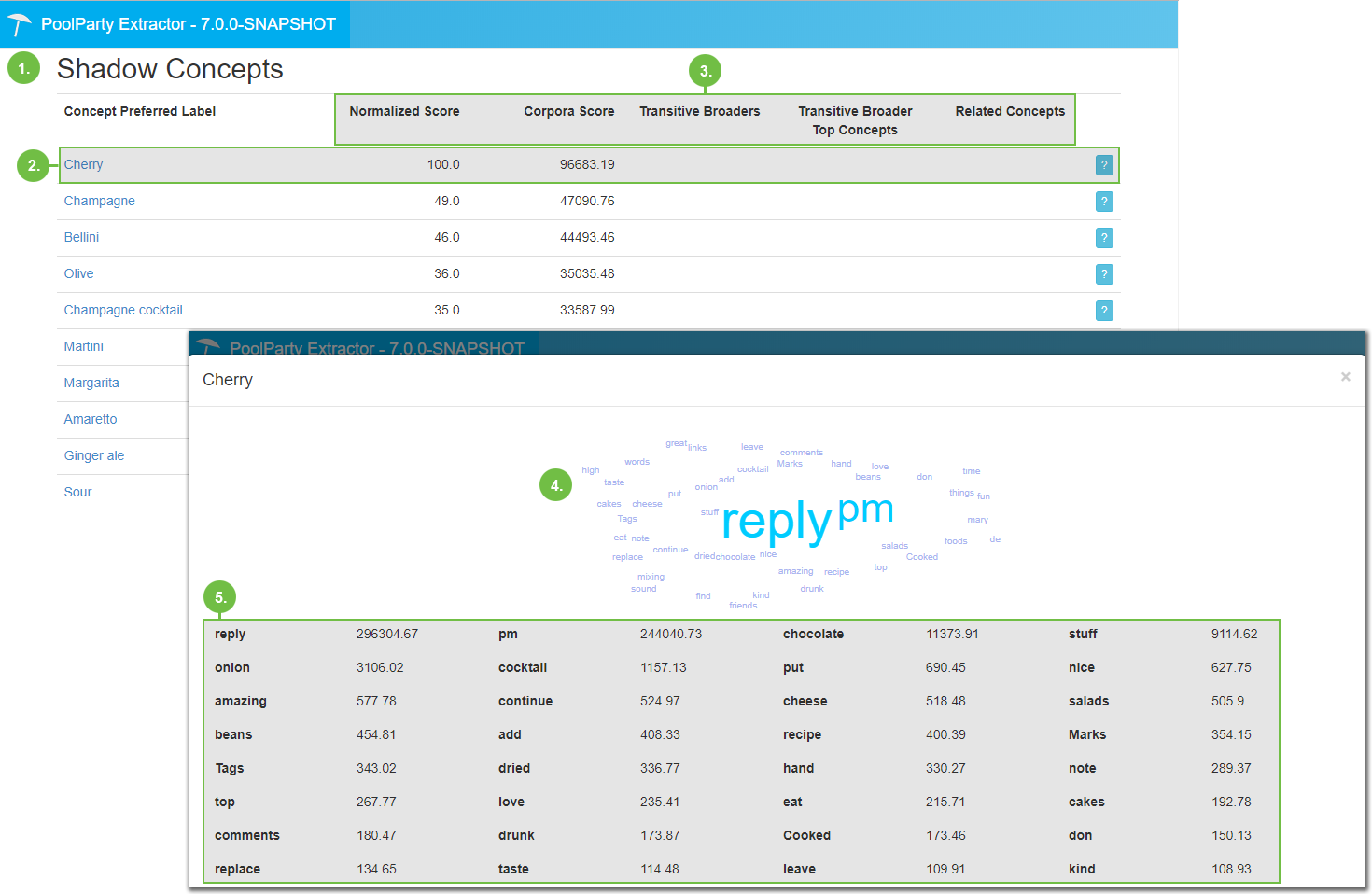Screen dimensions: 1372x894
Task: Open the Cherry concept link
Action: tap(83, 165)
